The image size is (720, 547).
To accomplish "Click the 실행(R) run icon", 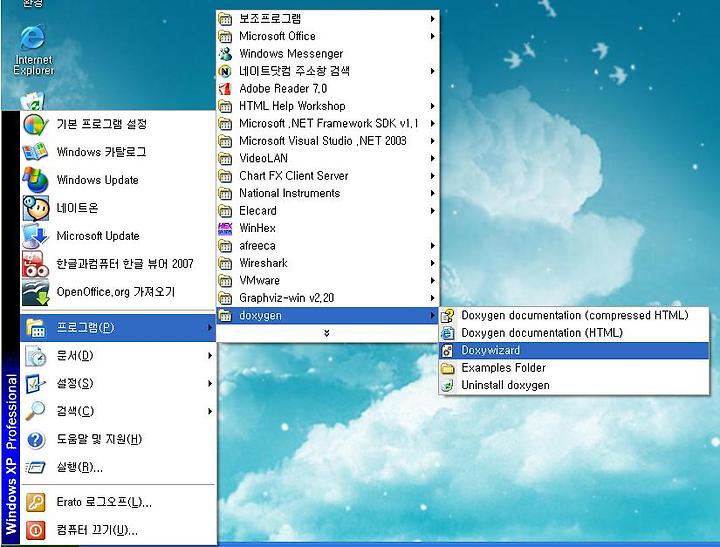I will point(35,468).
